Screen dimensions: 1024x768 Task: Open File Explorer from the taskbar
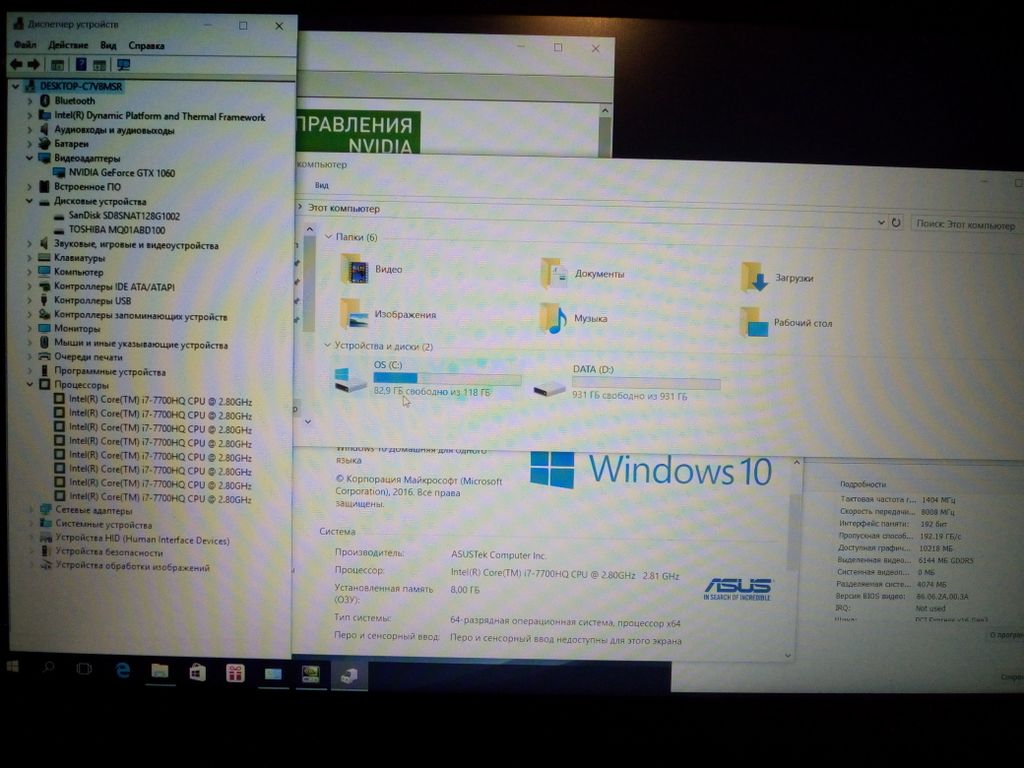(x=160, y=671)
